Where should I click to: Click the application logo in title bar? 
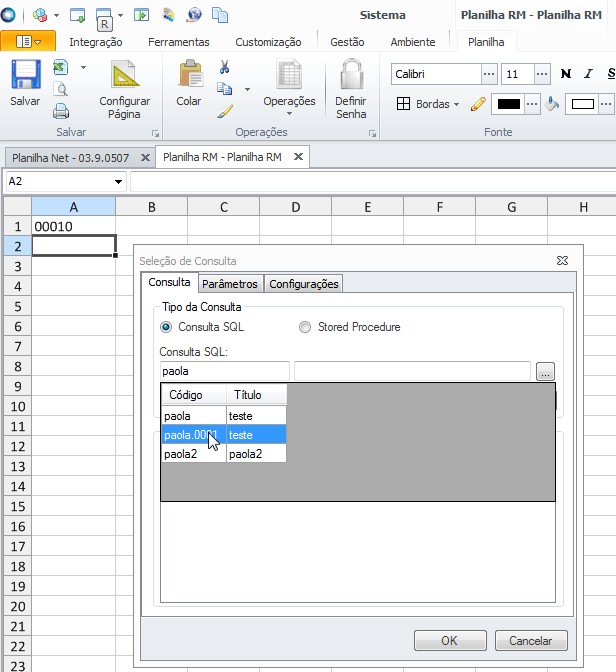click(8, 15)
